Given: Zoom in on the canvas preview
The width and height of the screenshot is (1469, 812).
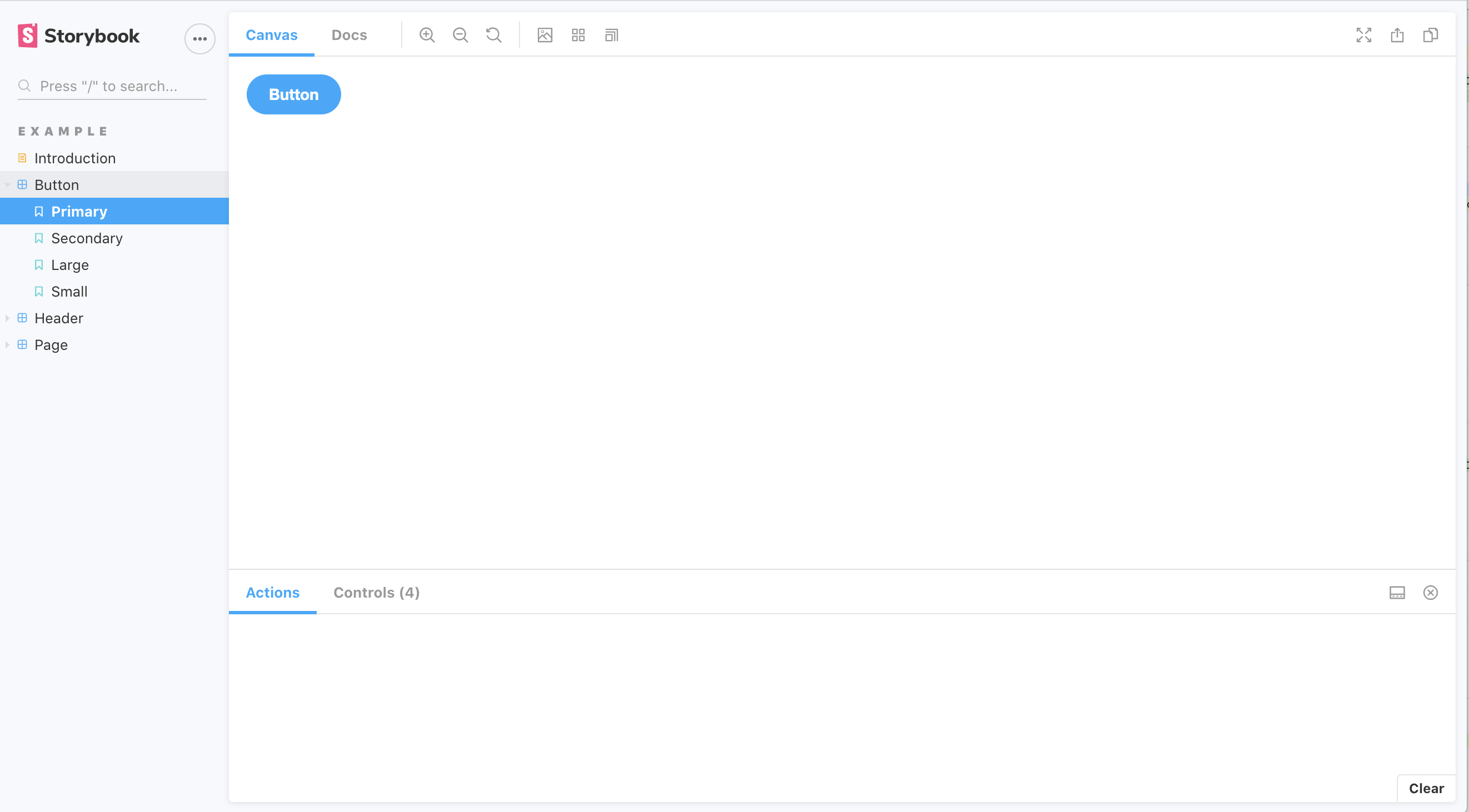Looking at the screenshot, I should click(x=427, y=35).
